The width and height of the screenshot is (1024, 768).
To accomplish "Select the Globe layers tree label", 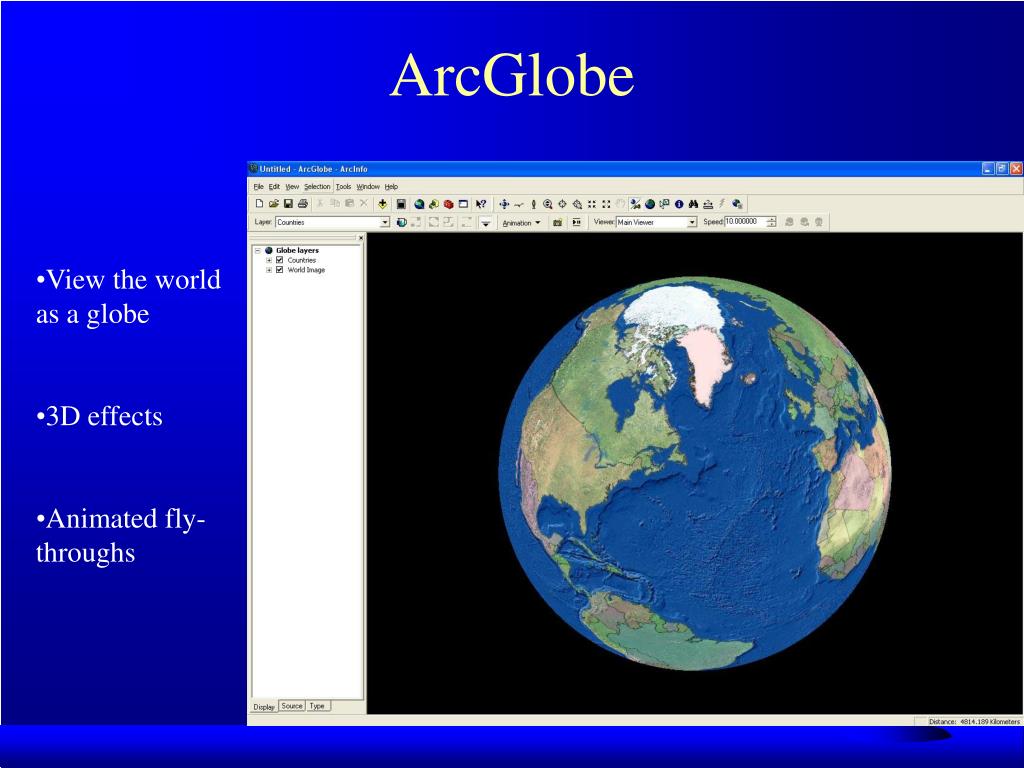I will coord(297,250).
